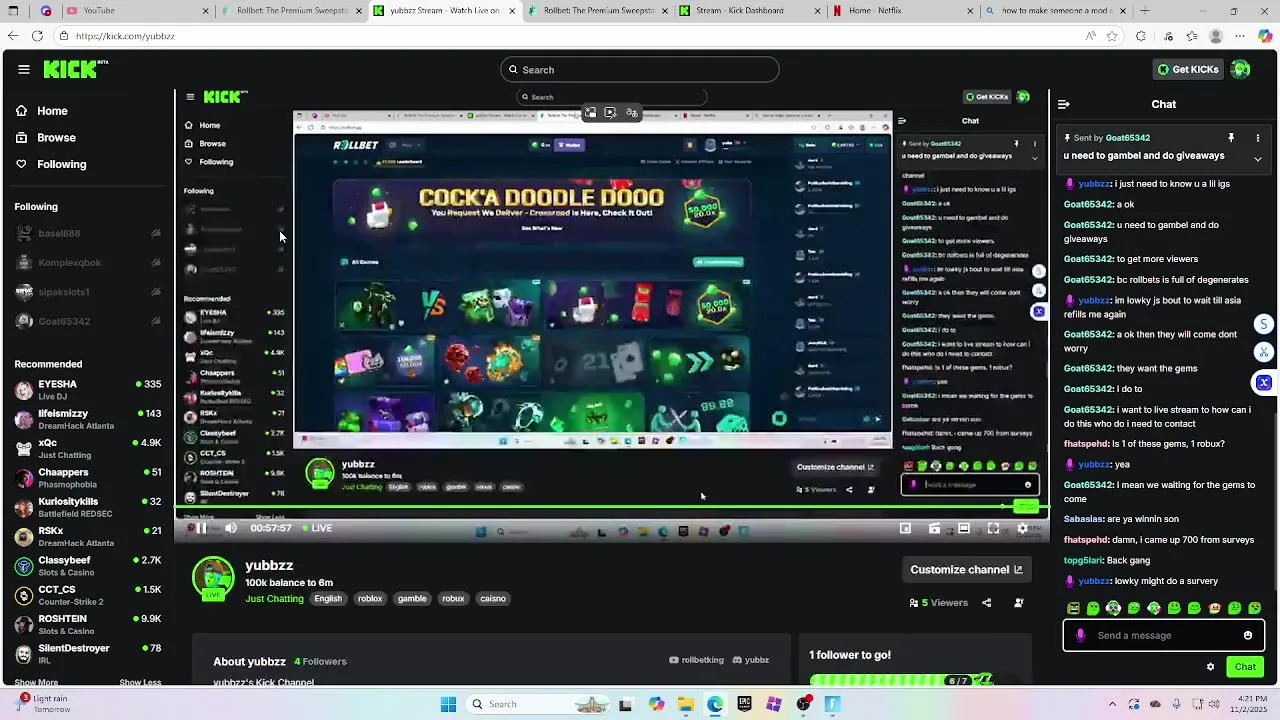The width and height of the screenshot is (1280, 720).
Task: Go back in the browser
Action: coord(12,36)
